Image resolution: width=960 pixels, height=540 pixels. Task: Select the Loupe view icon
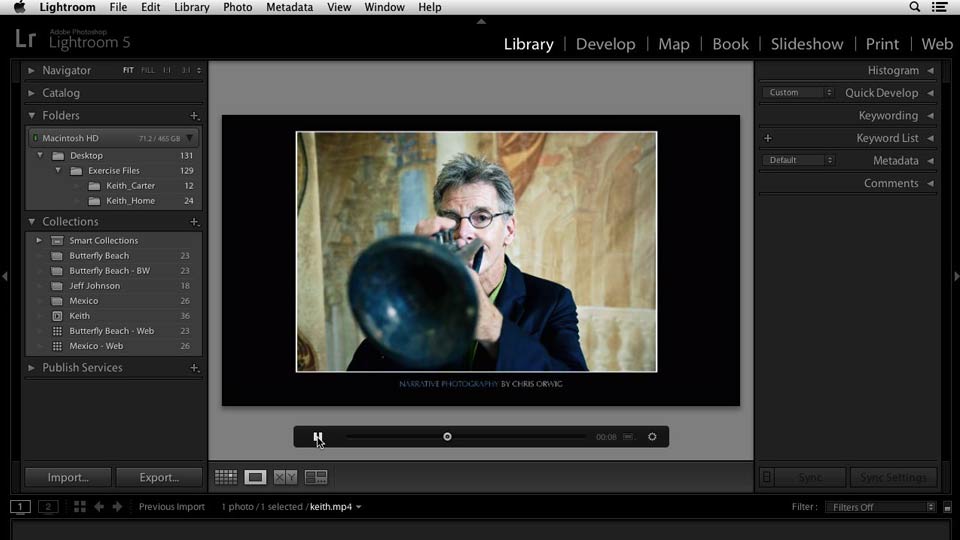pyautogui.click(x=255, y=477)
